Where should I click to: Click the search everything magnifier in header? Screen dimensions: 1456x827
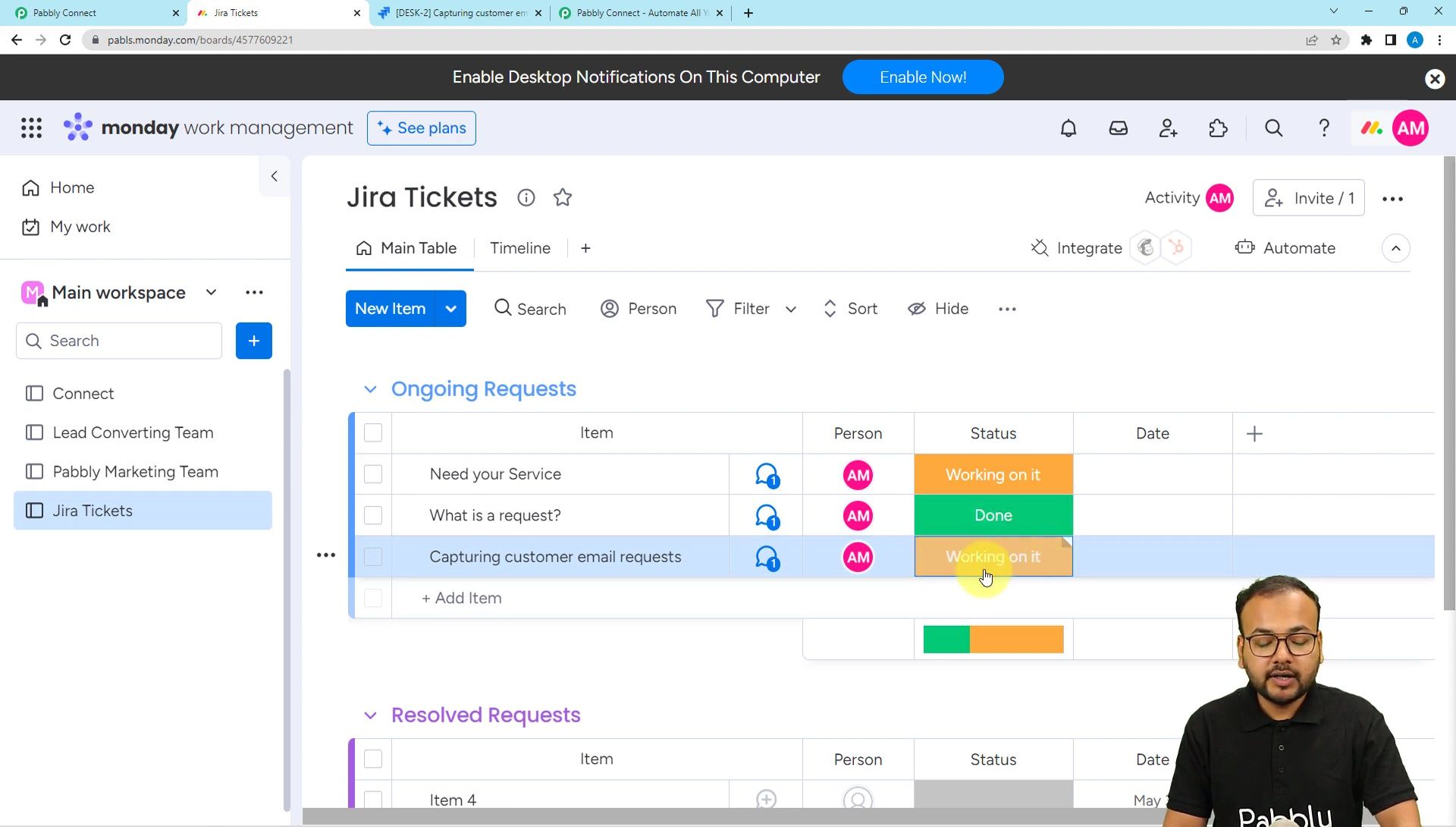click(1274, 128)
